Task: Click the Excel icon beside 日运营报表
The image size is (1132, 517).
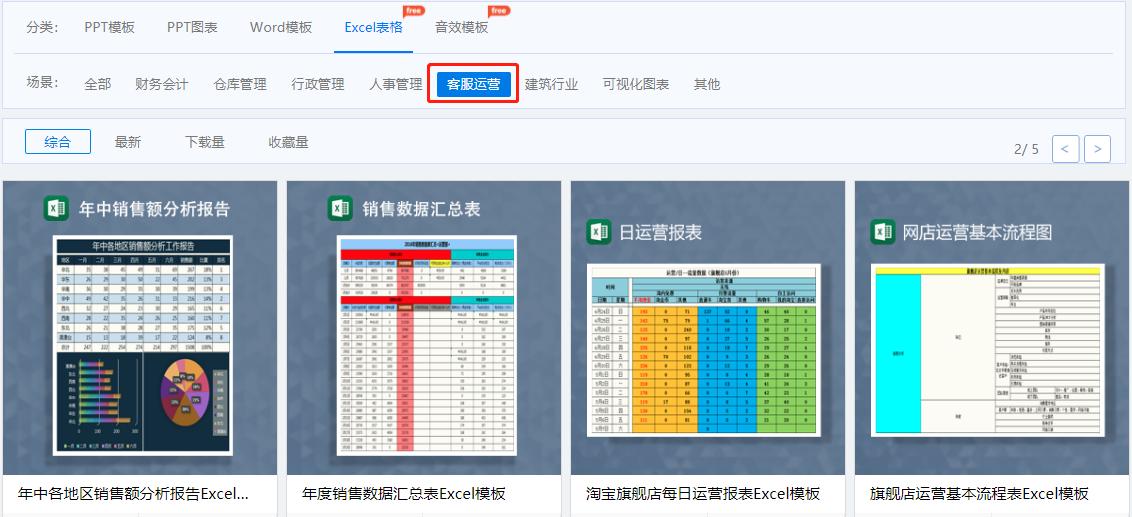Action: pyautogui.click(x=598, y=231)
